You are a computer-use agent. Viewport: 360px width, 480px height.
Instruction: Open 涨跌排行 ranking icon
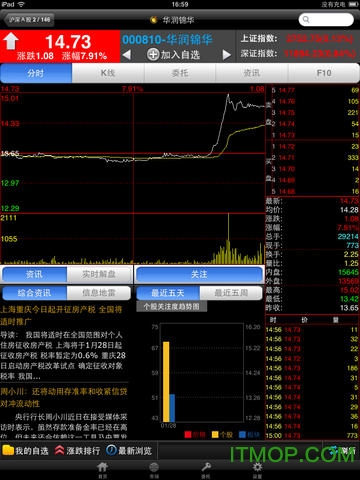pyautogui.click(x=59, y=451)
